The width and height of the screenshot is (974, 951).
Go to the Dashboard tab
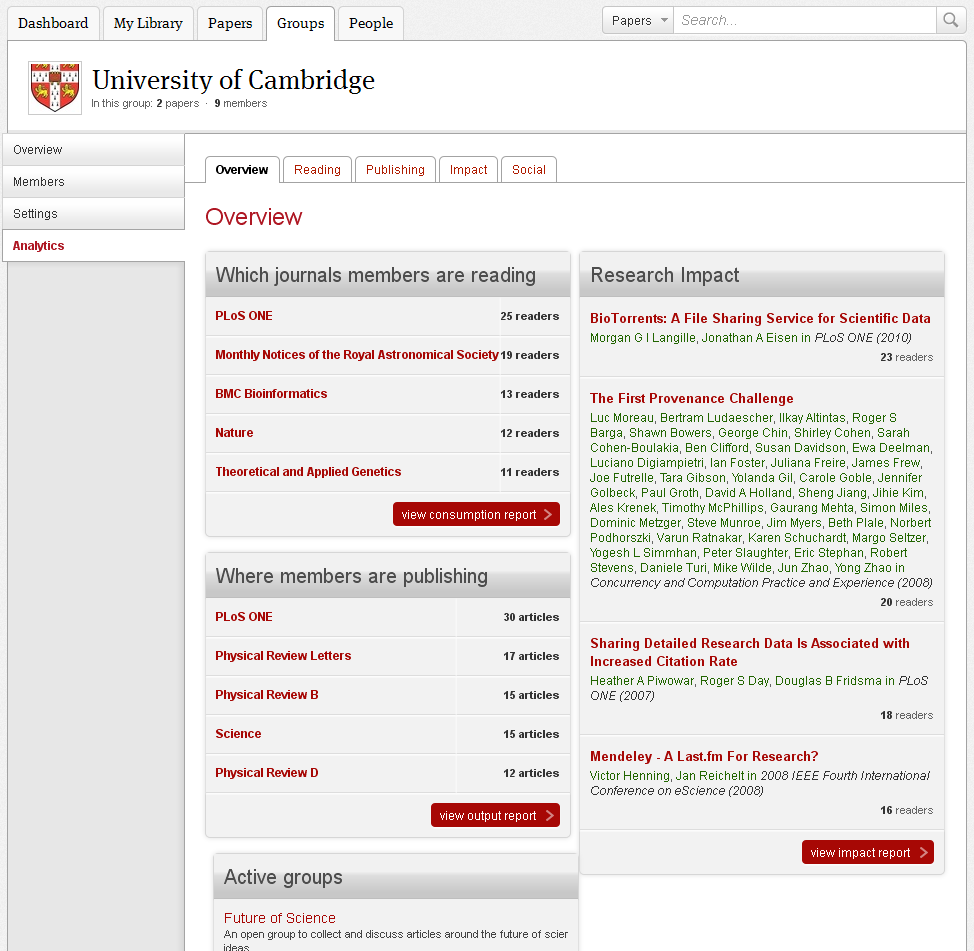[53, 24]
